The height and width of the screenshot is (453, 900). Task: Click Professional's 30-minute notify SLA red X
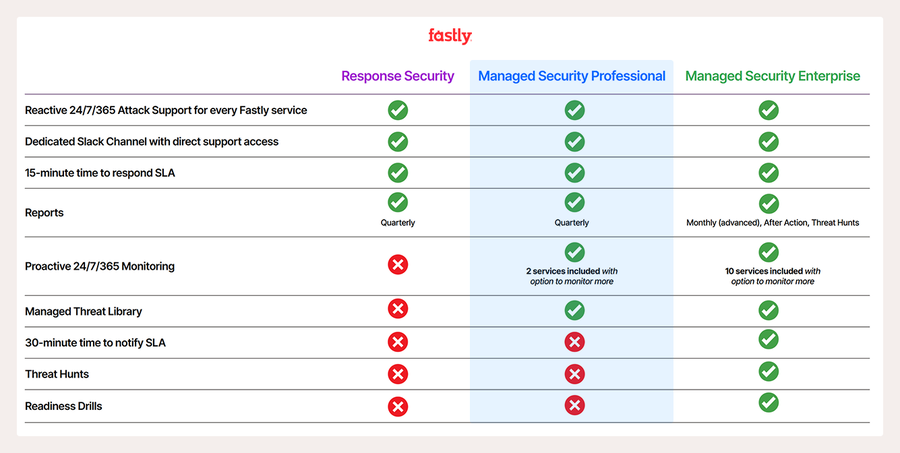point(574,342)
